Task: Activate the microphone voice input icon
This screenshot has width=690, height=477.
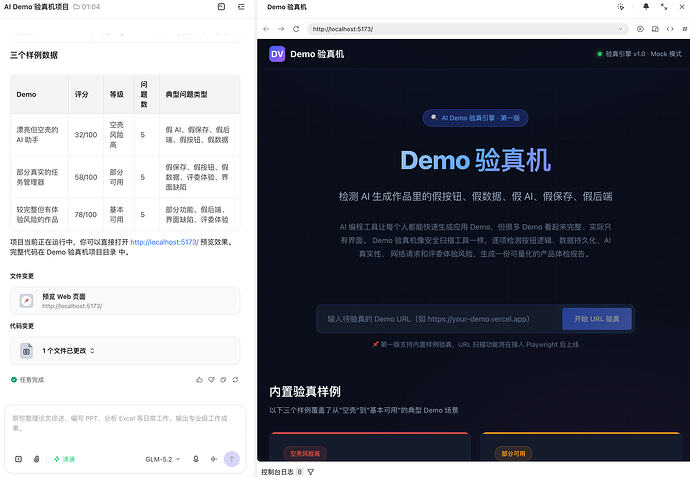Action: pyautogui.click(x=196, y=459)
